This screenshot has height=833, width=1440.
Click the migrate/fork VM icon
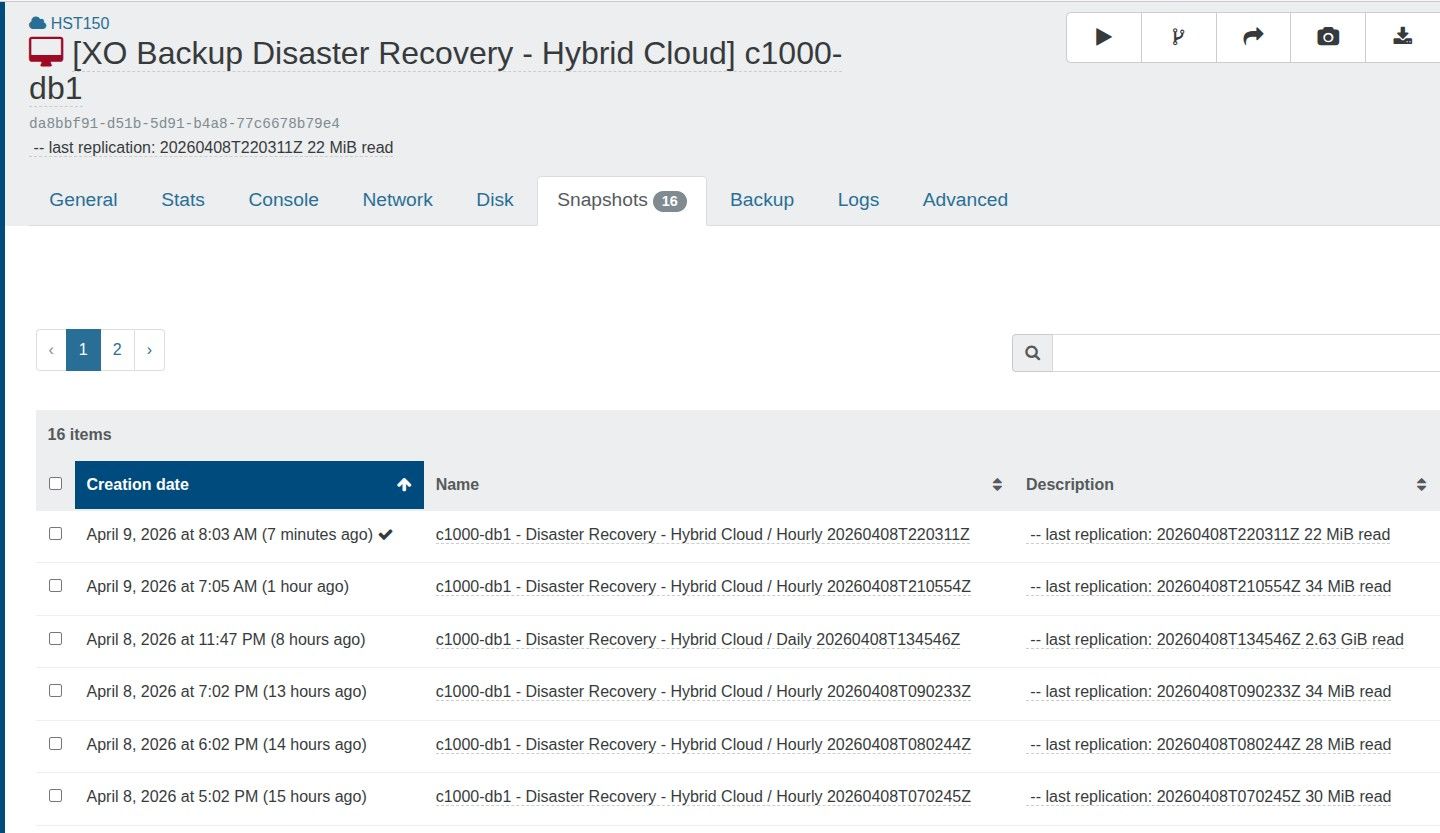(x=1178, y=37)
